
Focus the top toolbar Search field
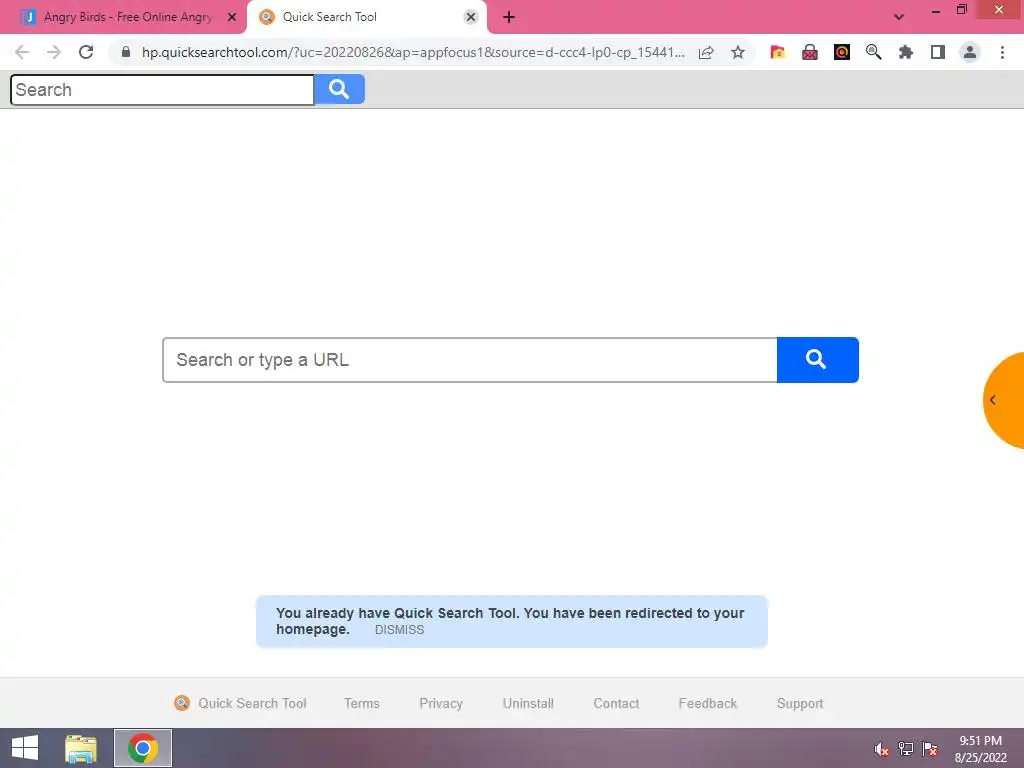tap(162, 89)
